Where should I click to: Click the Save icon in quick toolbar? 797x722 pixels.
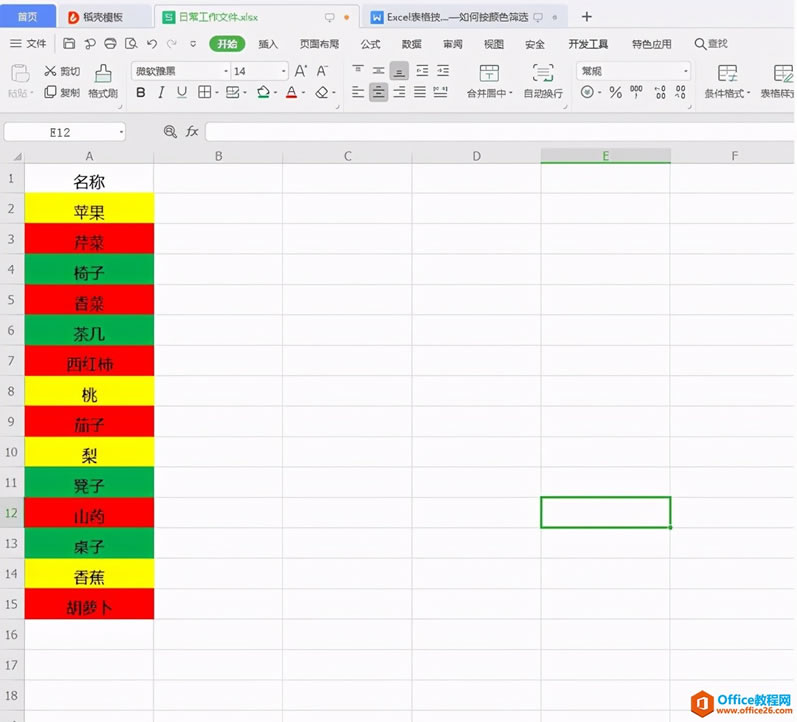click(x=69, y=44)
